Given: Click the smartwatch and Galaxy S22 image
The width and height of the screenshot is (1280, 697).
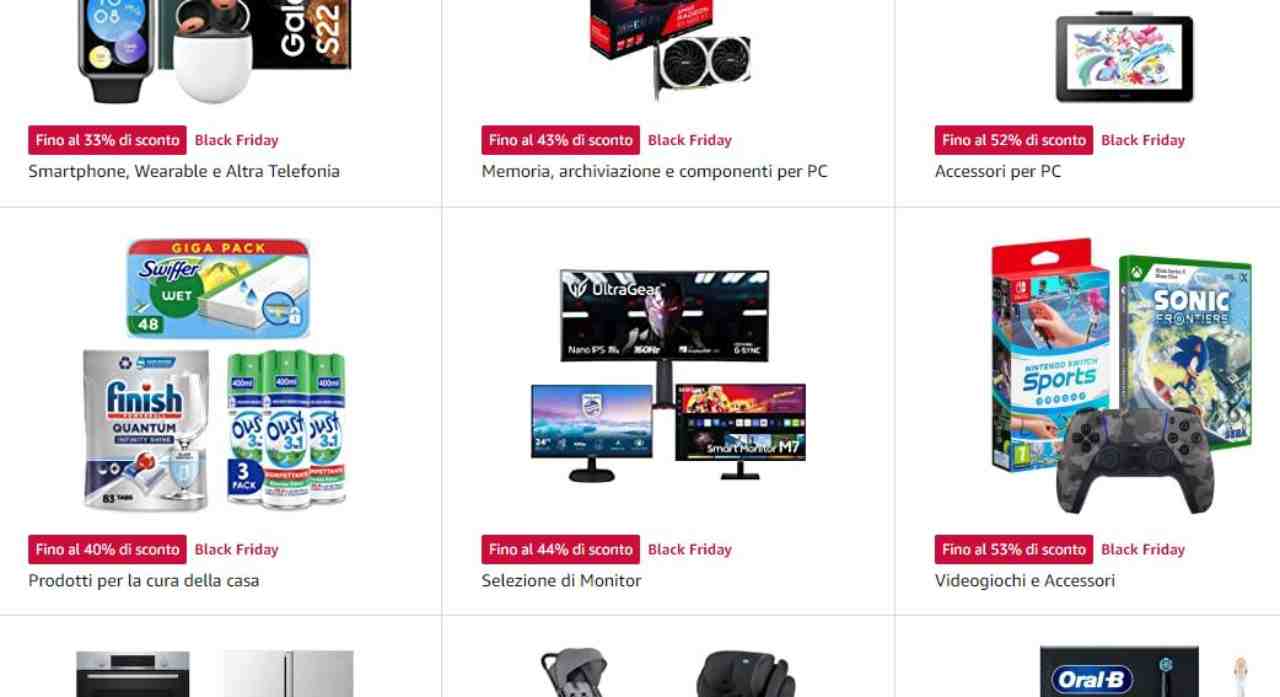Looking at the screenshot, I should [x=215, y=50].
